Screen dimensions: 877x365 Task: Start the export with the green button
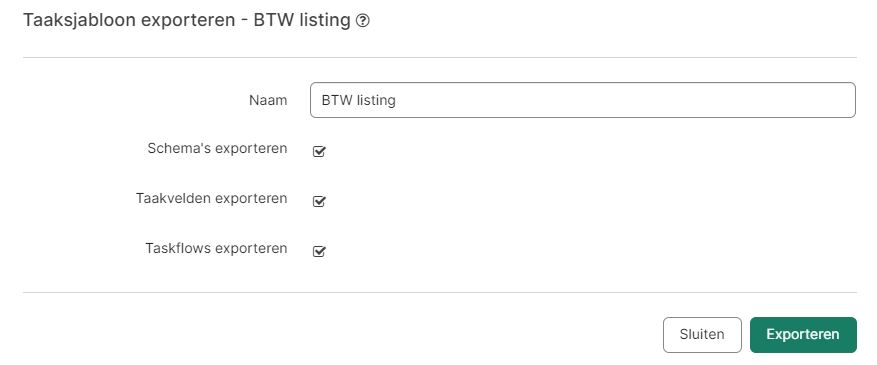(803, 335)
